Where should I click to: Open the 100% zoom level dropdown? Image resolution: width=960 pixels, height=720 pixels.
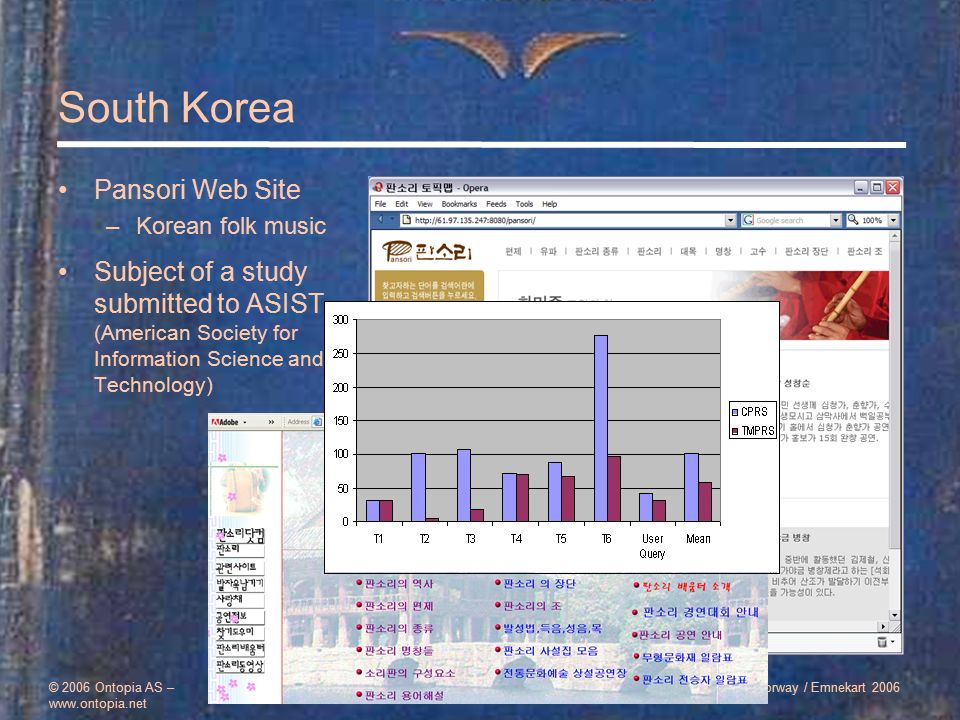tap(893, 220)
